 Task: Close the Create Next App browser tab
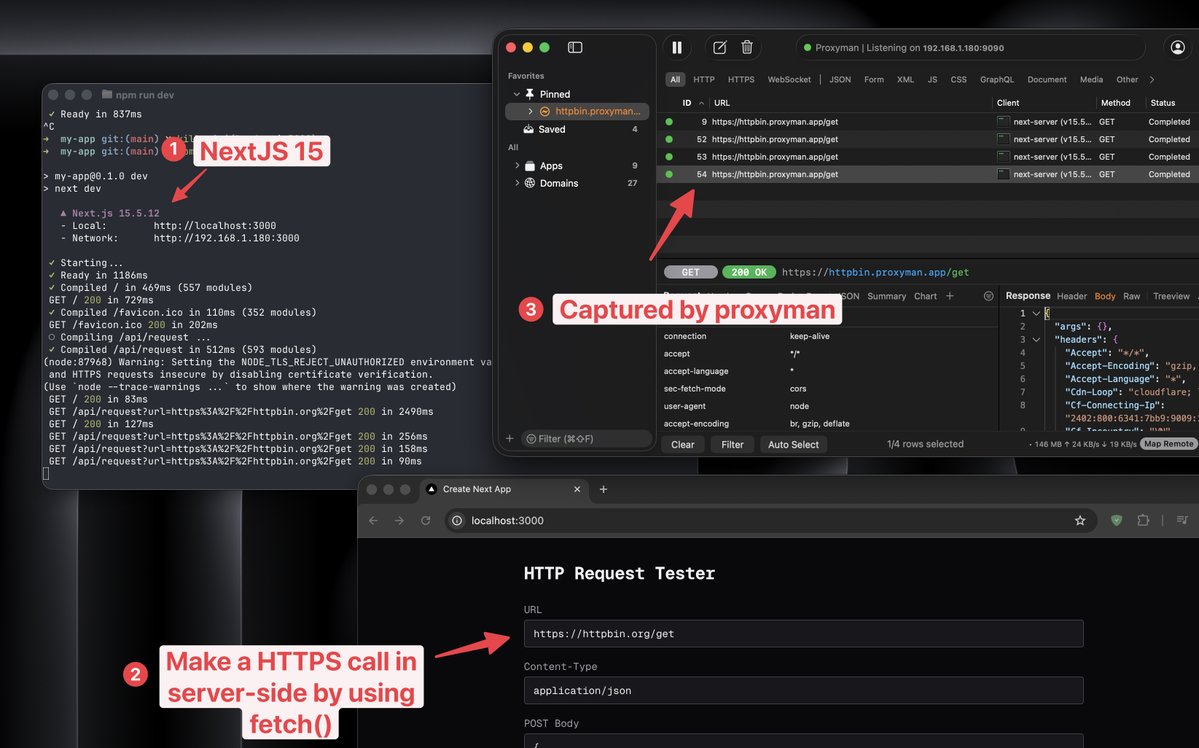coord(577,489)
